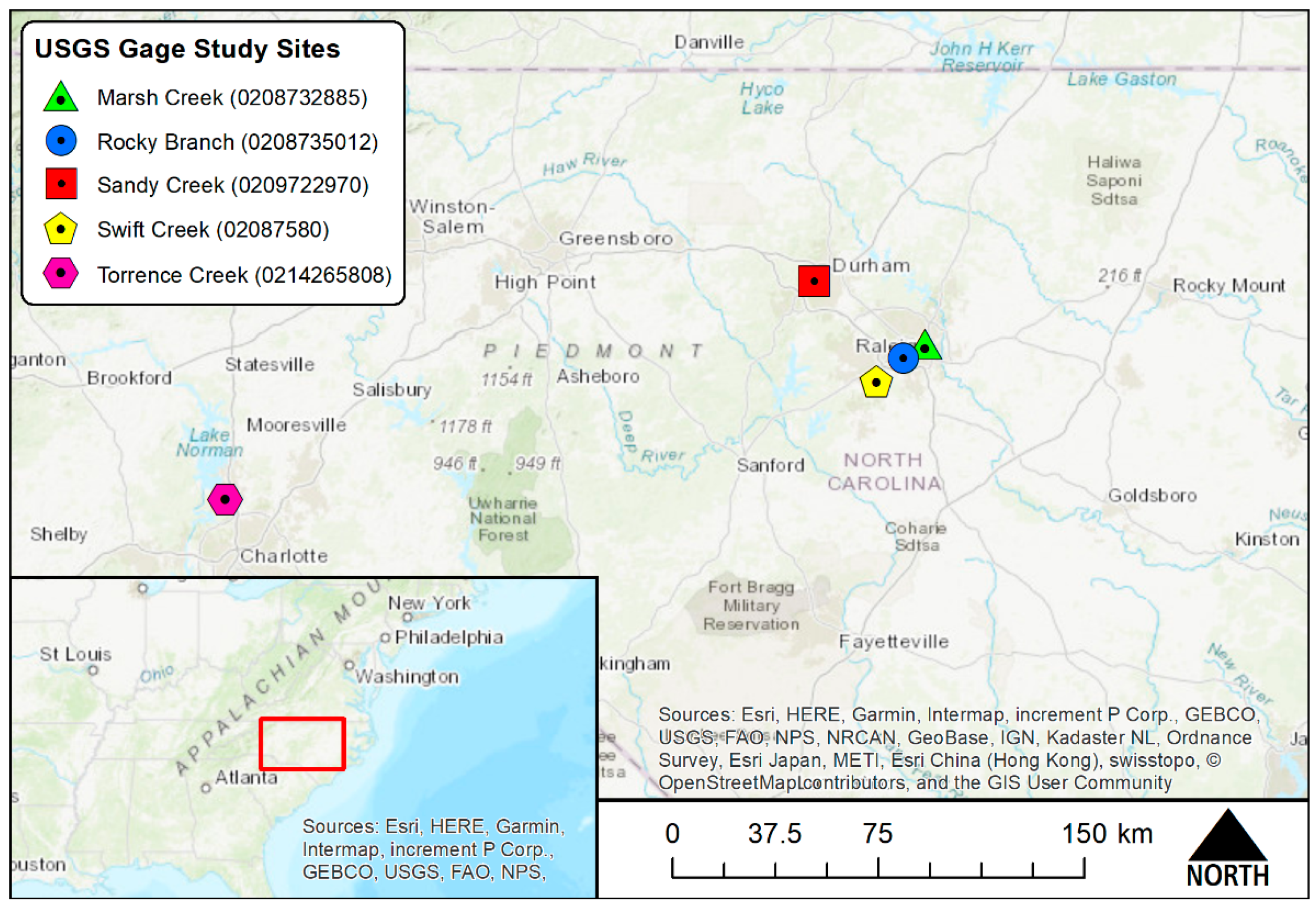Click the Atlanta label on inset map
1316x908 pixels.
pyautogui.click(x=246, y=777)
